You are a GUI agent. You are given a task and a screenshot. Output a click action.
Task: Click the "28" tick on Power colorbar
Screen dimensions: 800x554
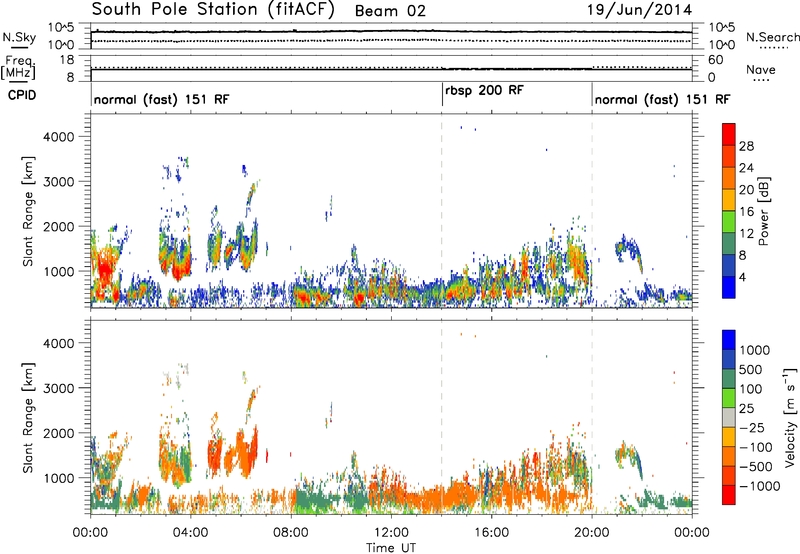[x=746, y=146]
